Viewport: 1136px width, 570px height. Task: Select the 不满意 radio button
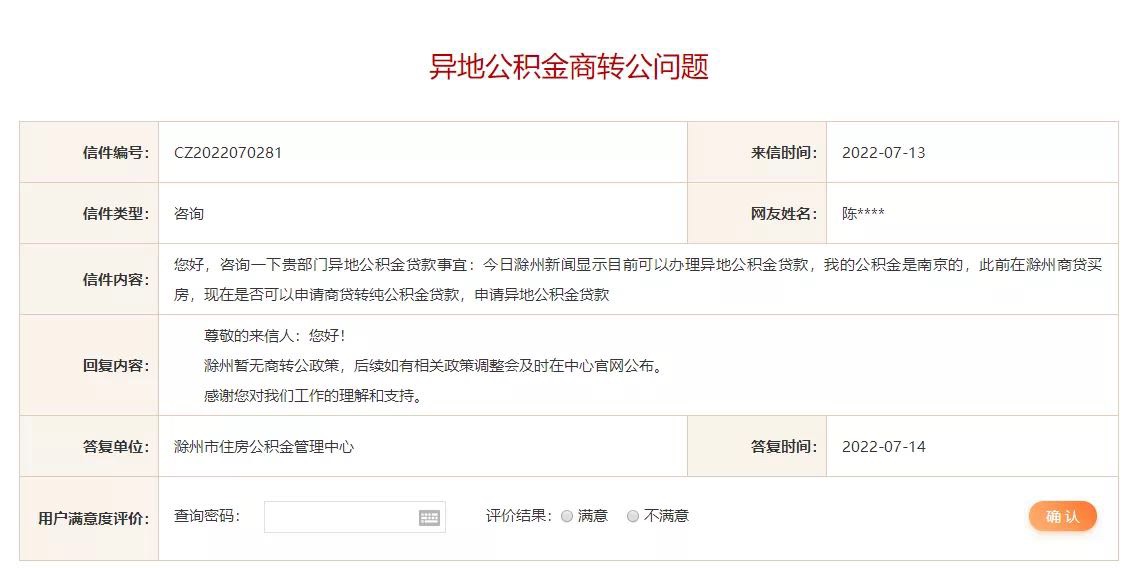point(632,516)
